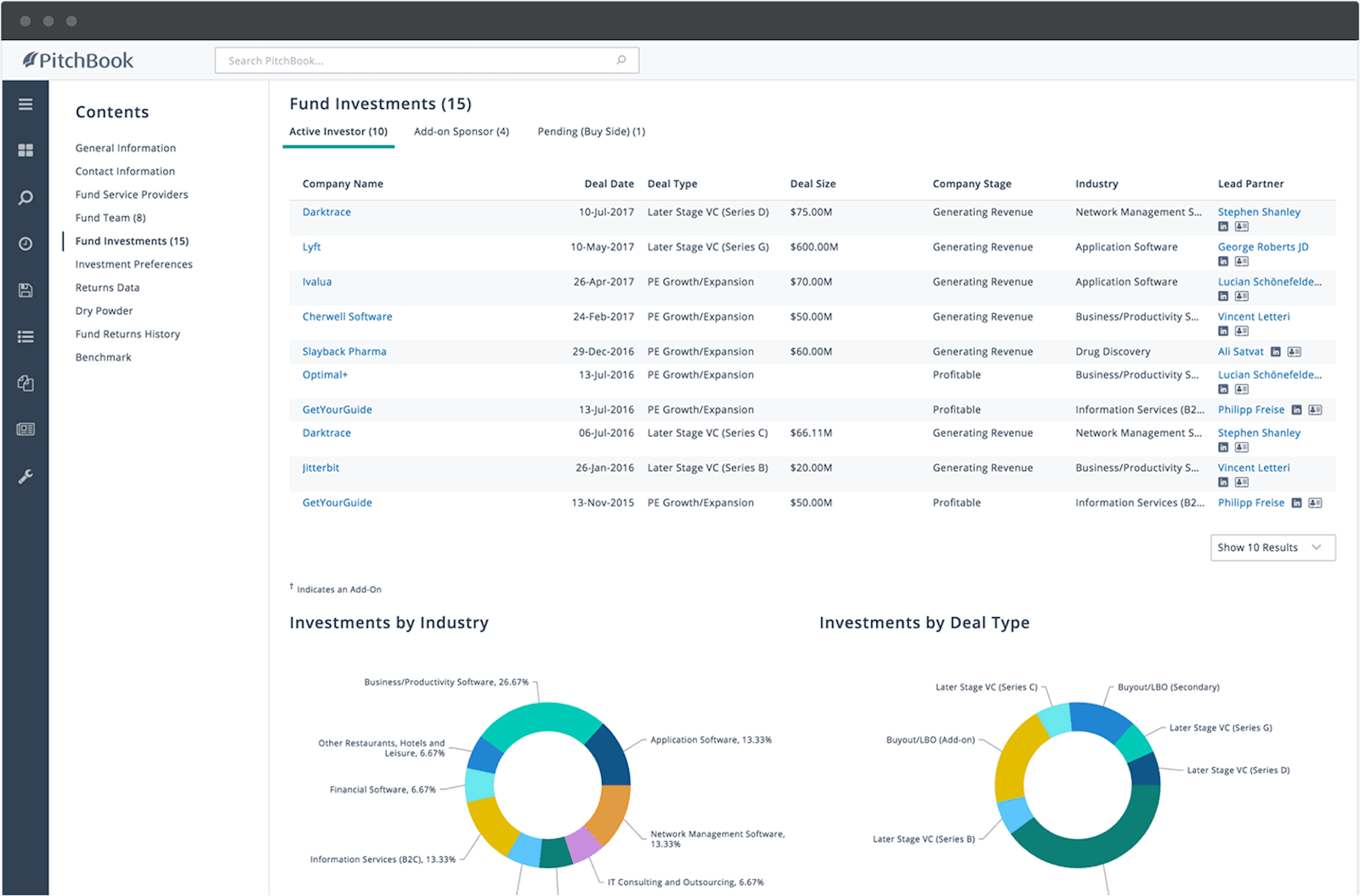Open the Lyft company link
Viewport: 1360px width, 896px height.
point(311,247)
